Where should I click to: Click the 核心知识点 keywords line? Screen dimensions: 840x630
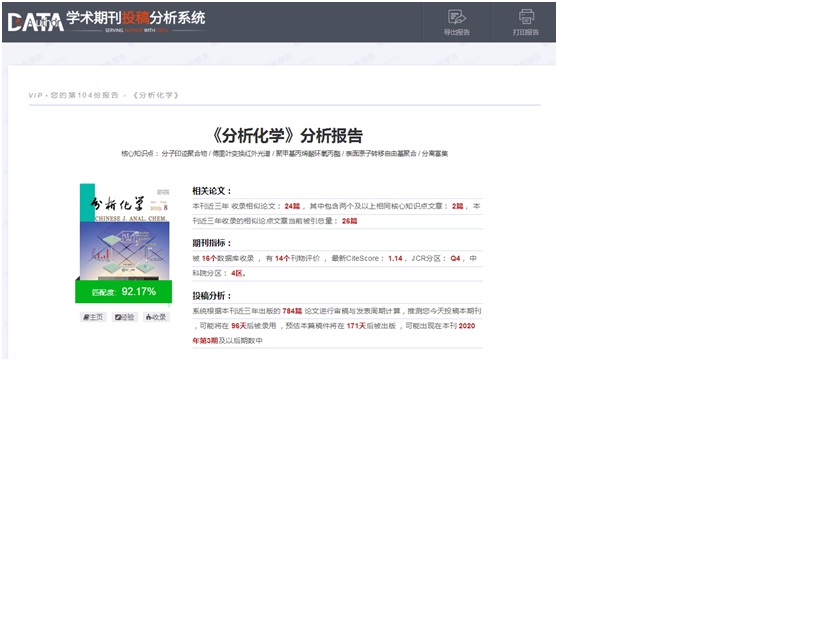(x=284, y=154)
